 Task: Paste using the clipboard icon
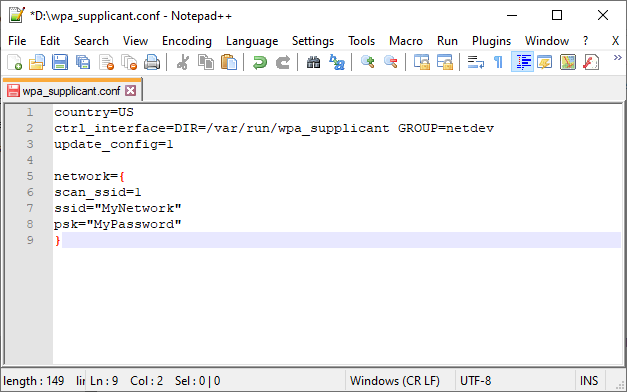229,62
